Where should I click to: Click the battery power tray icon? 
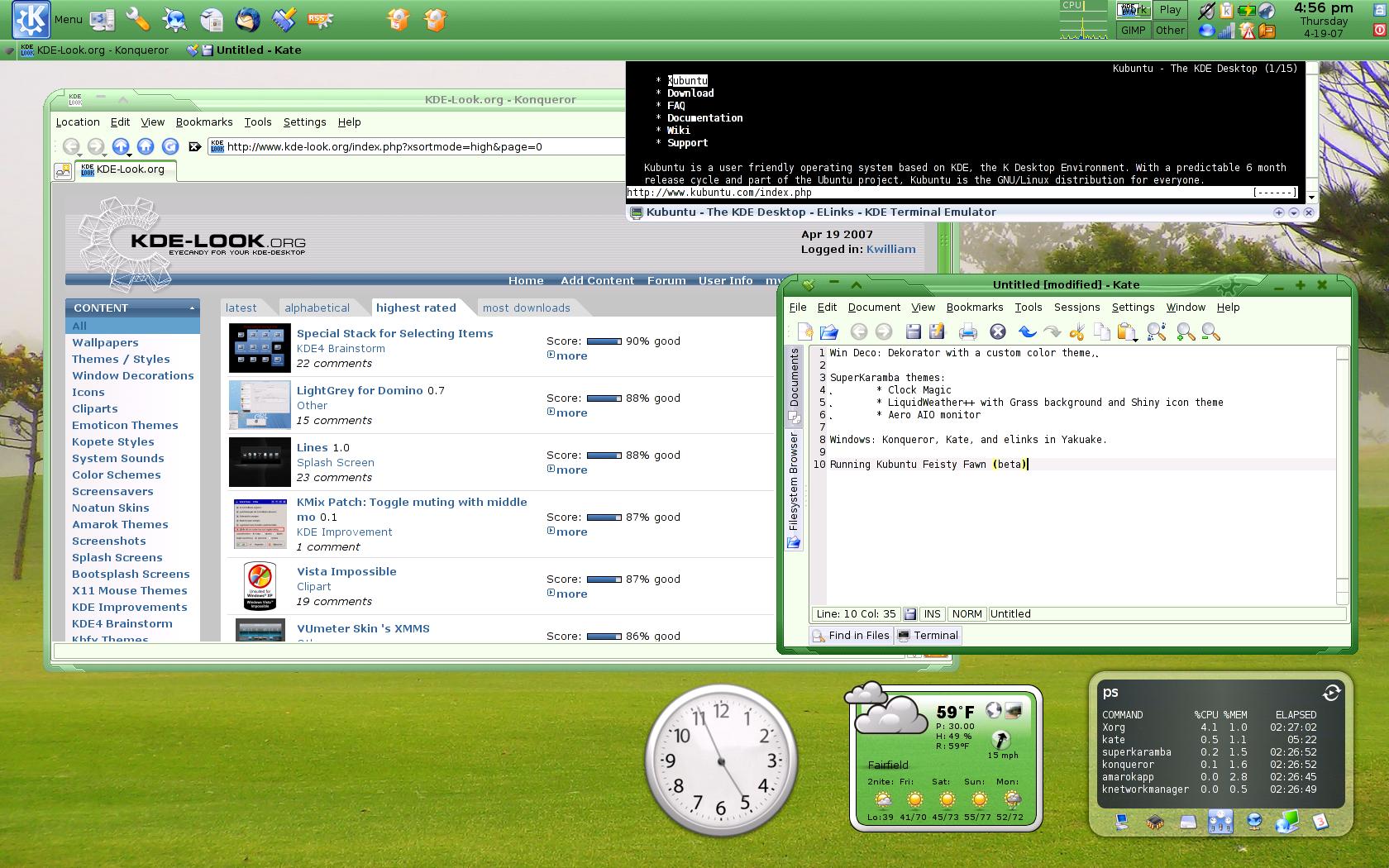pyautogui.click(x=1247, y=11)
